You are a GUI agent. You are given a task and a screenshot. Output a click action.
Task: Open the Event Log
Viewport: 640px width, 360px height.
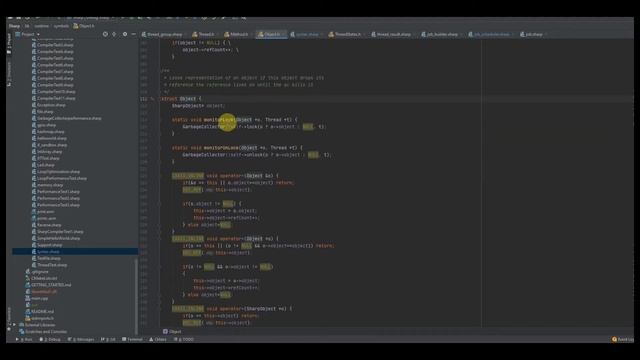tap(622, 340)
